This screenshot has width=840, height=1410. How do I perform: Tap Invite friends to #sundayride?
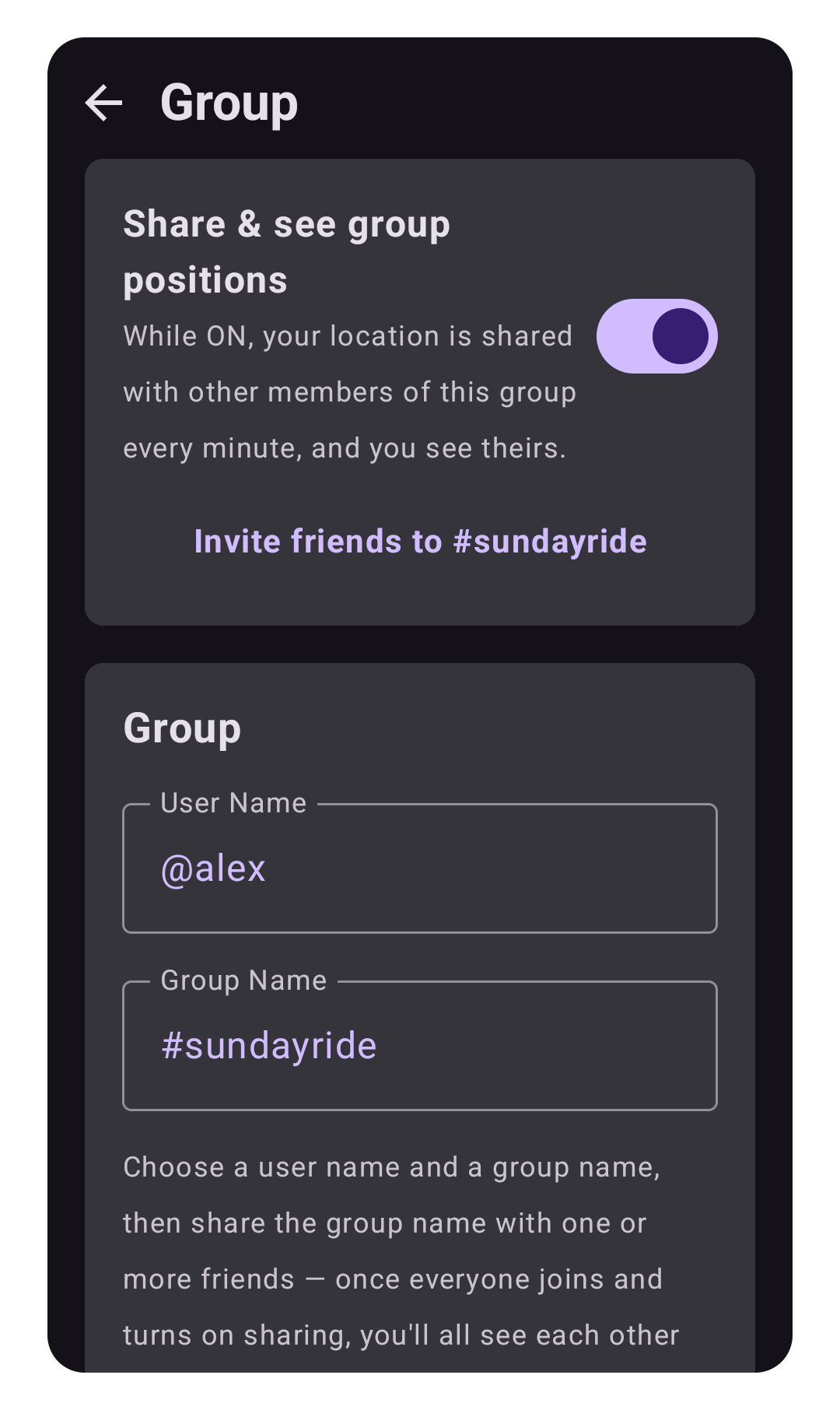[x=420, y=542]
